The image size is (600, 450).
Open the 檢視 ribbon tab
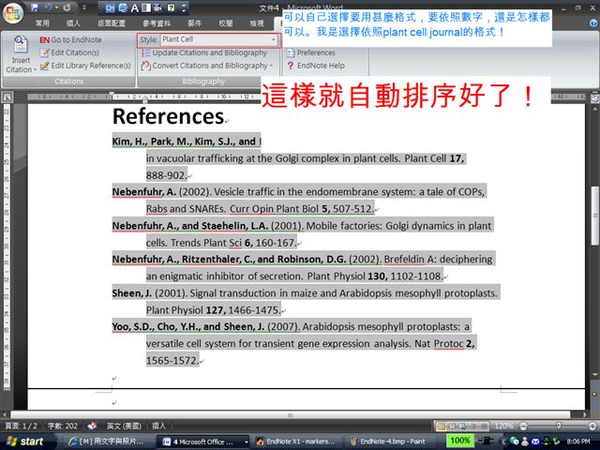[256, 23]
